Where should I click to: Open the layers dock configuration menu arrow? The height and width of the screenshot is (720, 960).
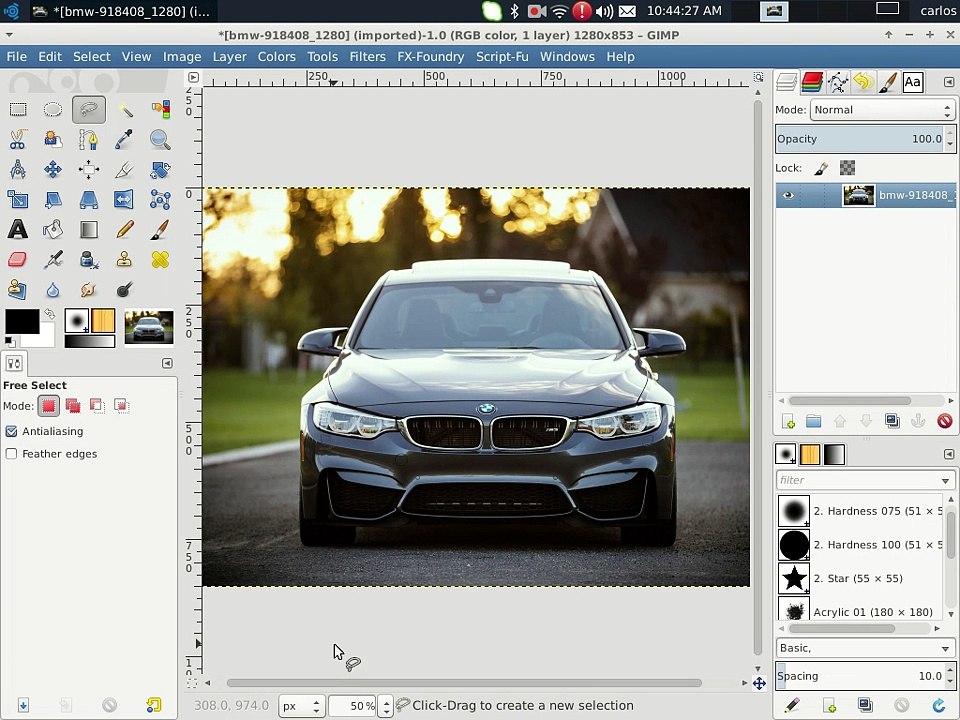tap(948, 82)
